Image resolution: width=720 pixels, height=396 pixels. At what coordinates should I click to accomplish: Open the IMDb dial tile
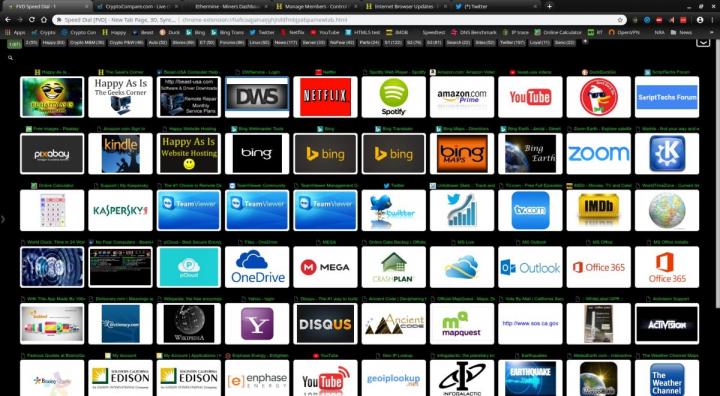tap(598, 210)
